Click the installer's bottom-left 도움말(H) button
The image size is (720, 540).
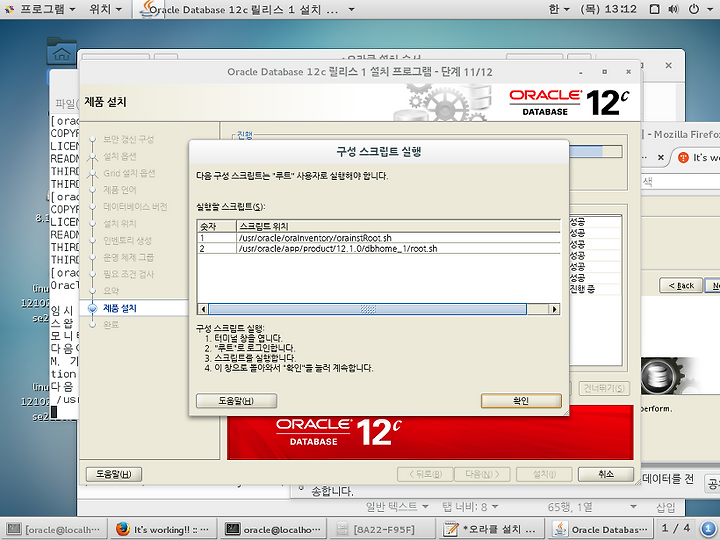(113, 474)
